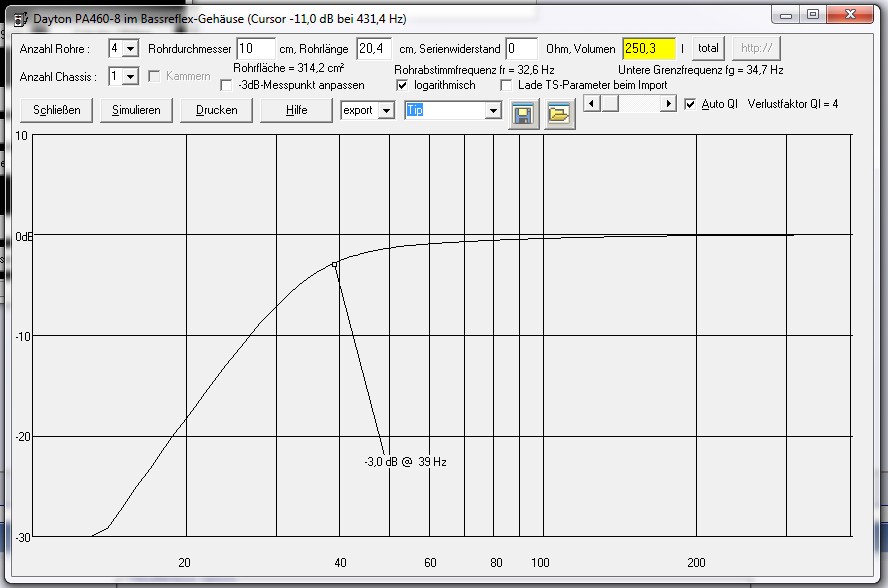Click the Ql slider left arrow
This screenshot has height=588, width=888.
pyautogui.click(x=591, y=104)
